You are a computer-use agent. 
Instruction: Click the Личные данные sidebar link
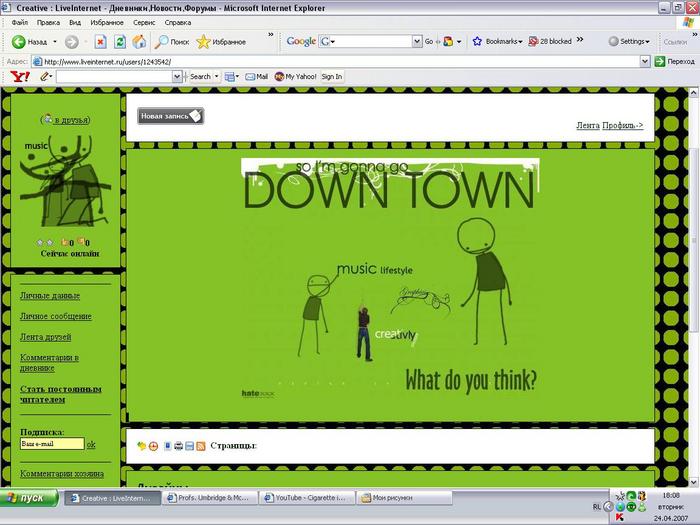click(50, 296)
